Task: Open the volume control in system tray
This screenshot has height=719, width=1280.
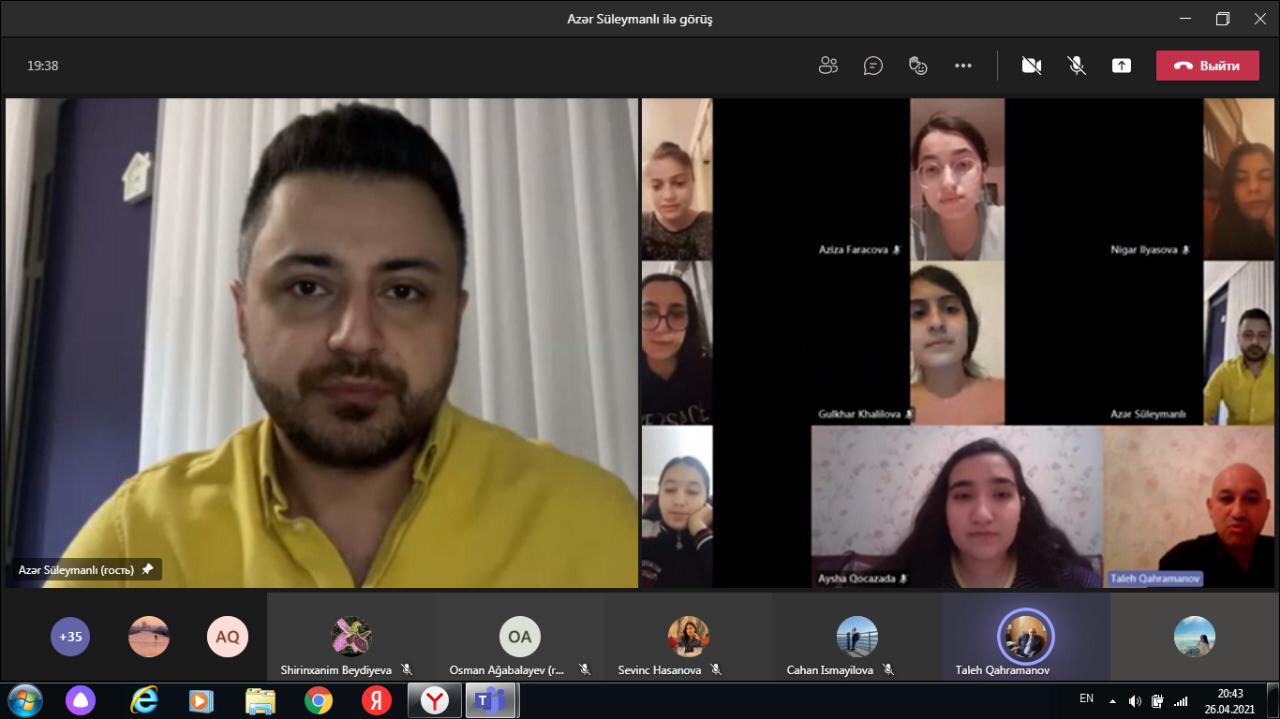Action: pos(1135,701)
